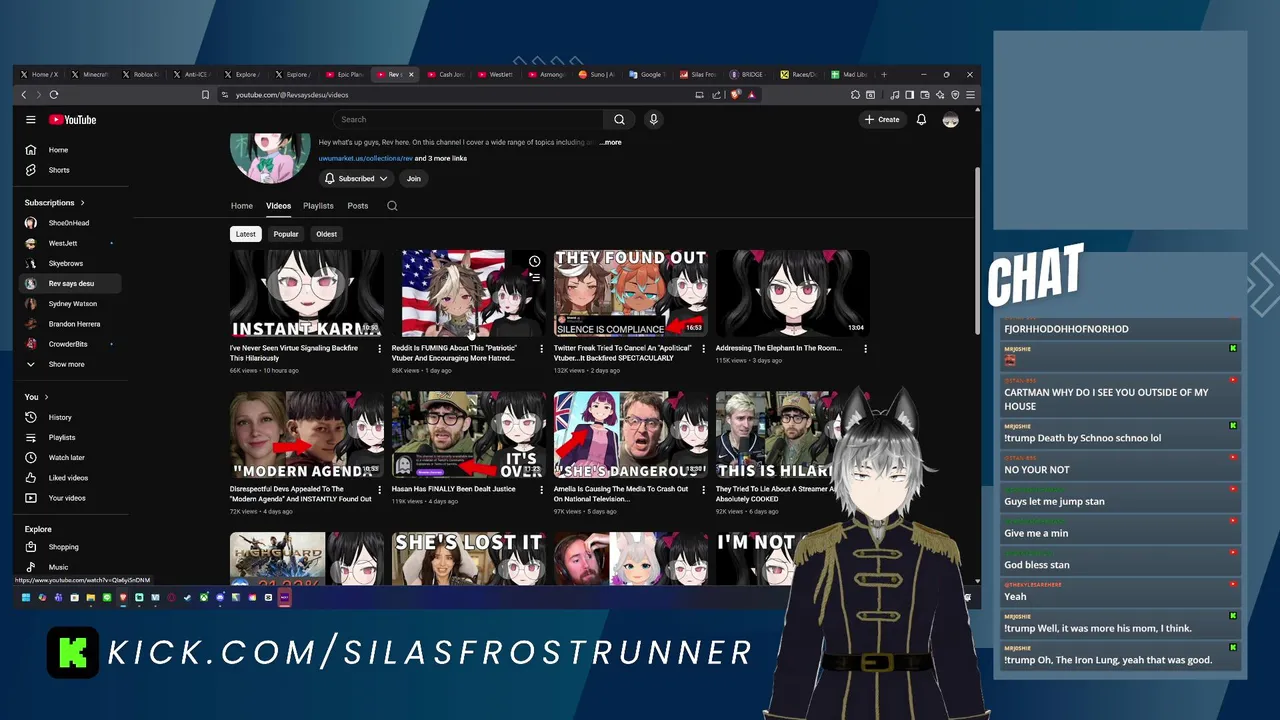Open the browser main menu
Screen dimensions: 1280x720
pos(970,95)
